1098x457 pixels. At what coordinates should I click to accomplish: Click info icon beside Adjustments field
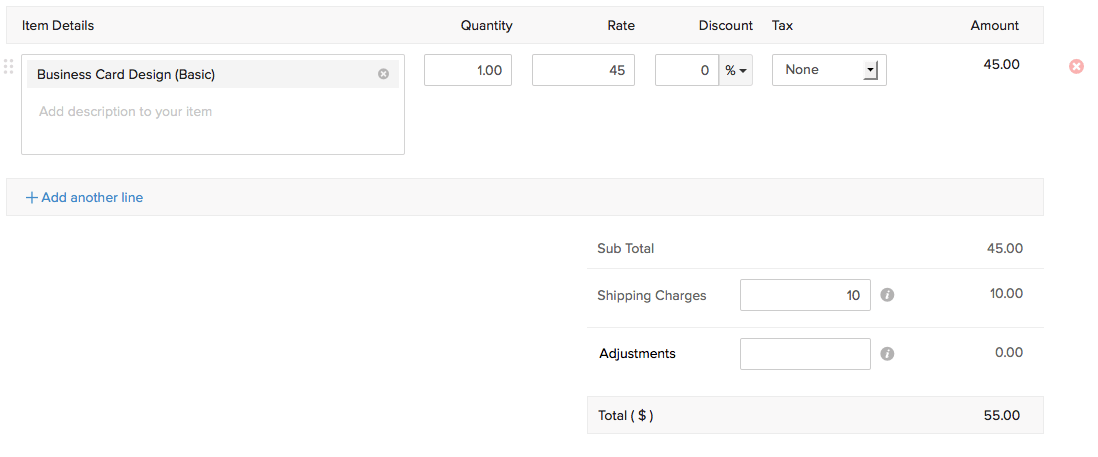tap(887, 354)
